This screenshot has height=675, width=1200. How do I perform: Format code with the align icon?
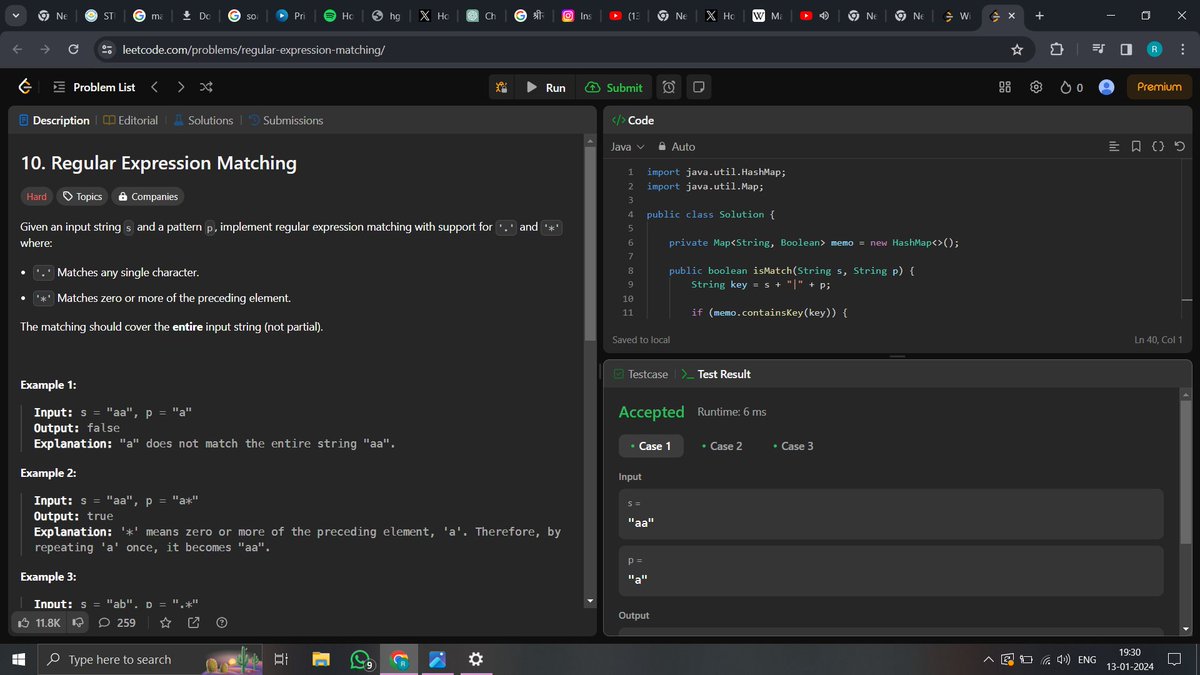[1115, 146]
